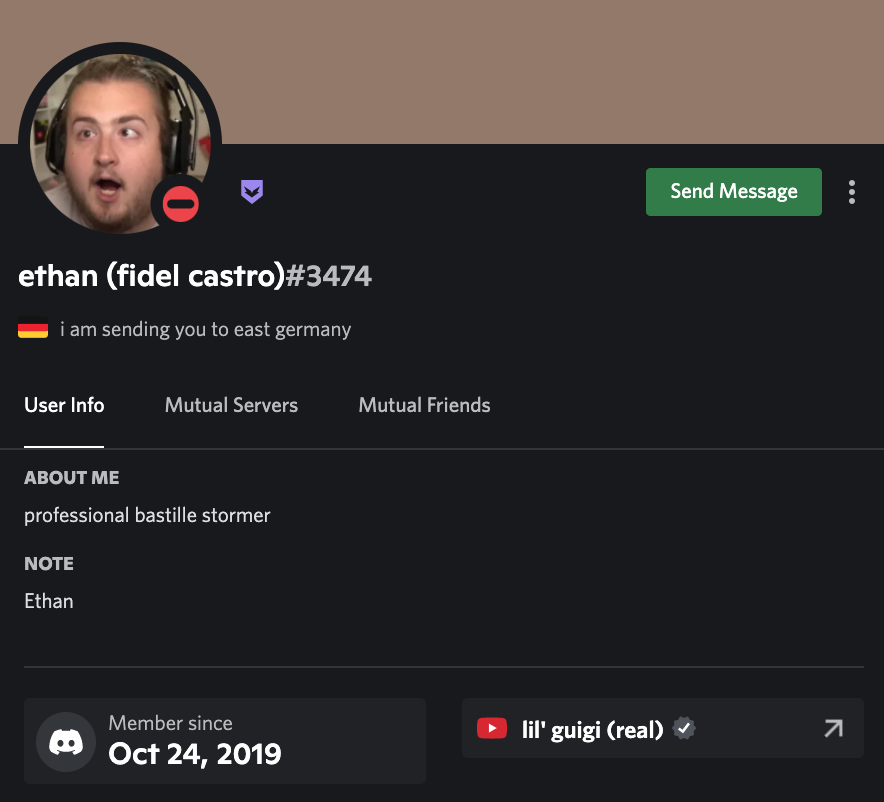
Task: Click the username ethan (fidel castro)#3474
Action: pos(195,276)
